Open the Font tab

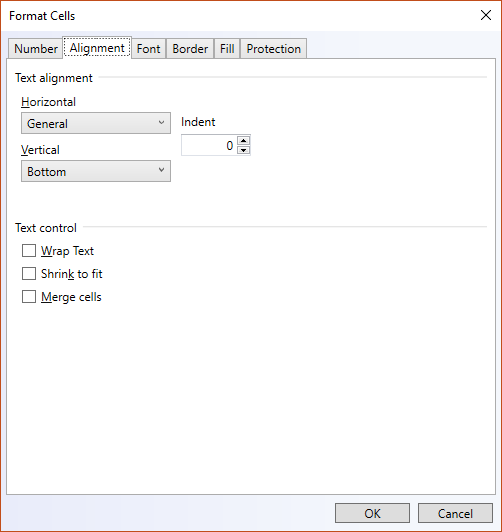click(x=149, y=49)
